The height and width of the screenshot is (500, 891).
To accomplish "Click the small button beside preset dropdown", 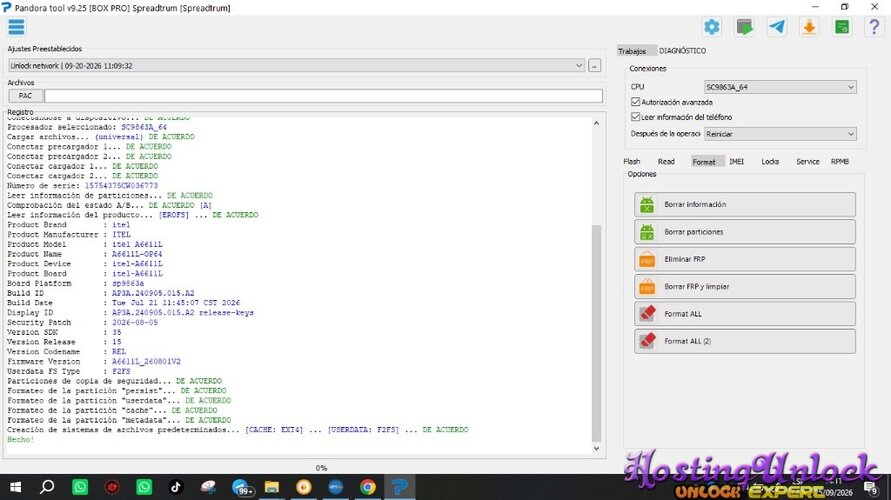I will pyautogui.click(x=594, y=65).
